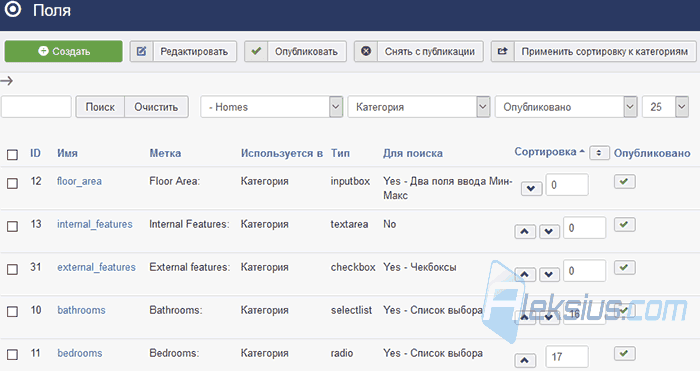Viewport: 700px width, 371px height.
Task: Click the green checkmark publish icon in the toolbar
Action: pyautogui.click(x=256, y=51)
